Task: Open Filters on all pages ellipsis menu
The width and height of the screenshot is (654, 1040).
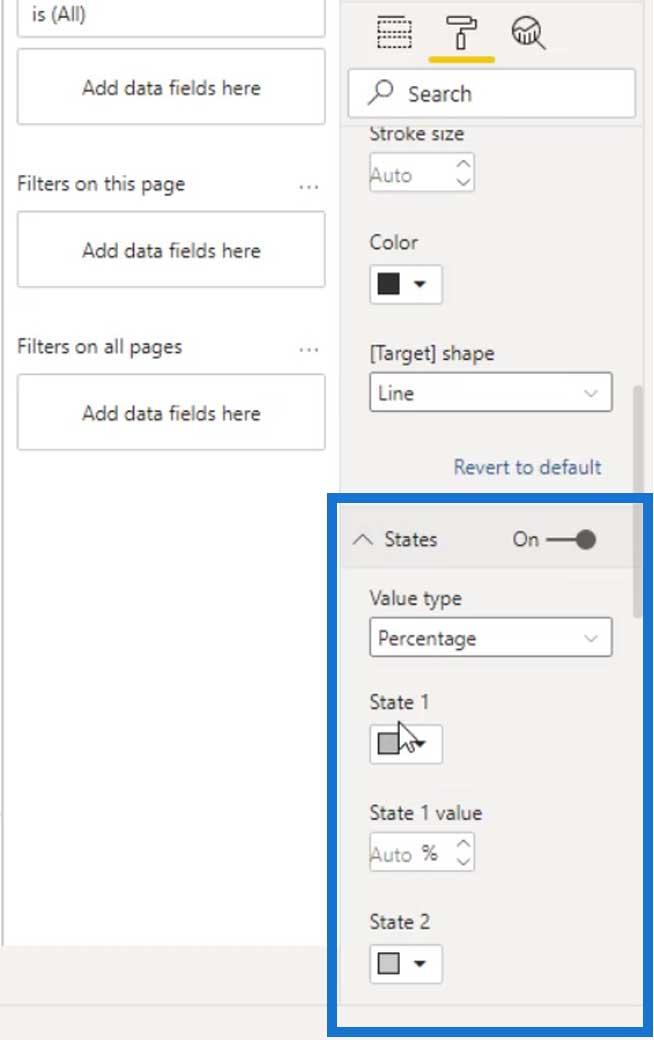Action: click(308, 349)
